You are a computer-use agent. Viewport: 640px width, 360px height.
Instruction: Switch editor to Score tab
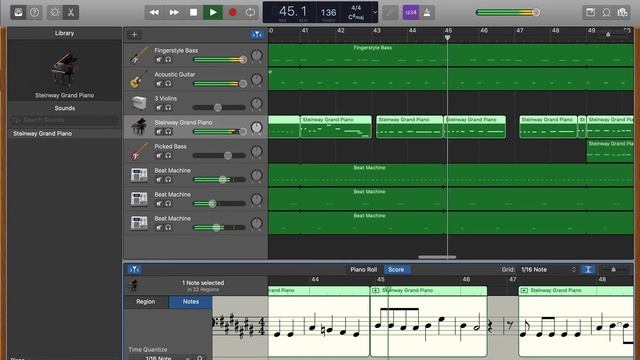point(396,269)
